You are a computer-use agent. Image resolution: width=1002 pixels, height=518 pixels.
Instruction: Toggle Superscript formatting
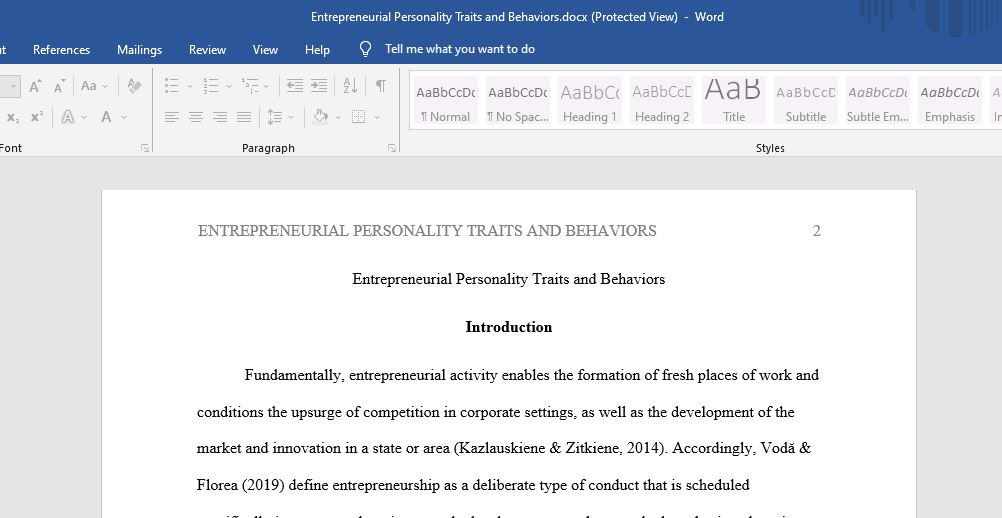[37, 117]
